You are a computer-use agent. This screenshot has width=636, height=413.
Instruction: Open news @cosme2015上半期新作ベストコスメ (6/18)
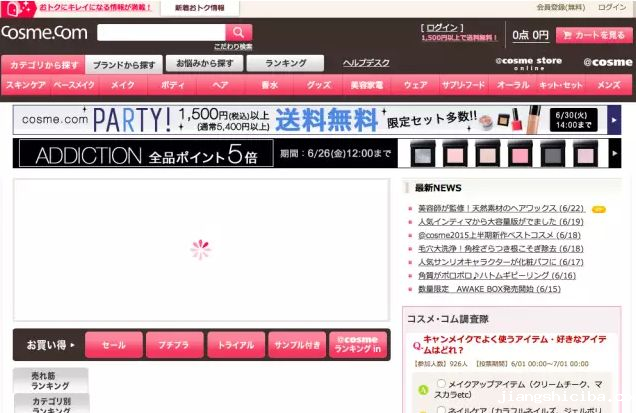point(499,235)
